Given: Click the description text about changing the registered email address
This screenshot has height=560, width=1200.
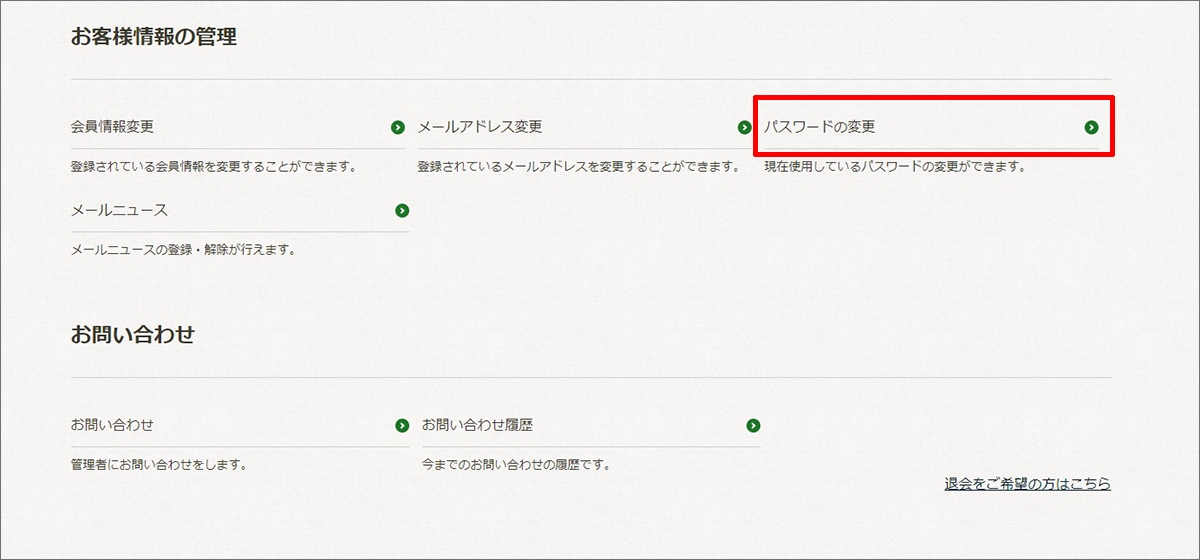Looking at the screenshot, I should click(578, 167).
